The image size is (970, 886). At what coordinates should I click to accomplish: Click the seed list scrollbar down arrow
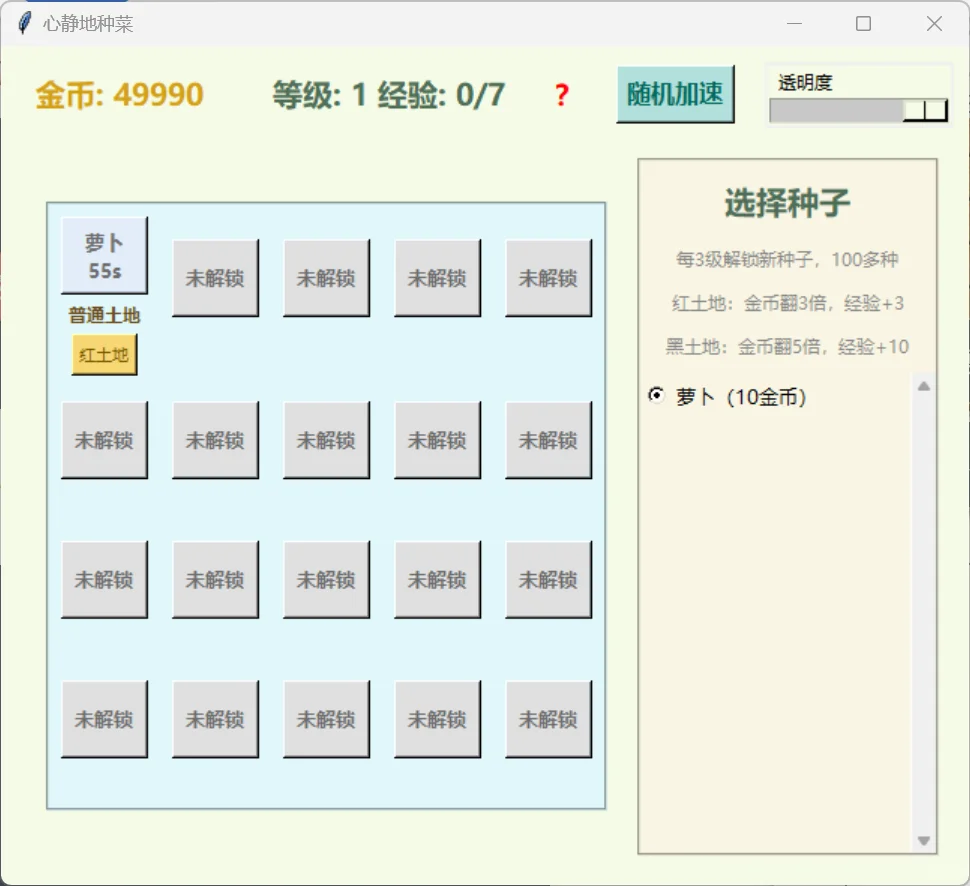[x=923, y=841]
